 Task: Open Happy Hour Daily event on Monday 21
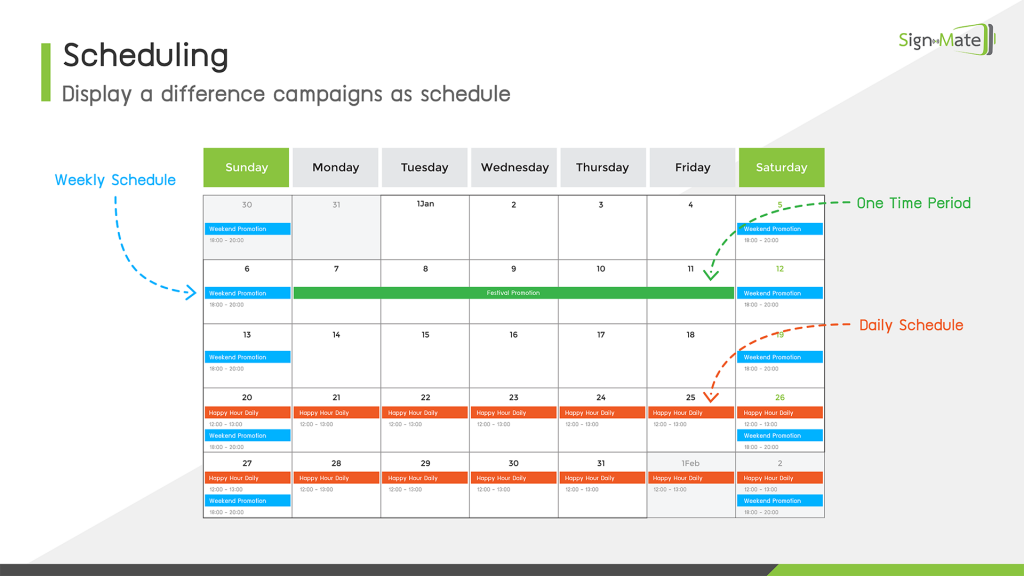[x=336, y=413]
